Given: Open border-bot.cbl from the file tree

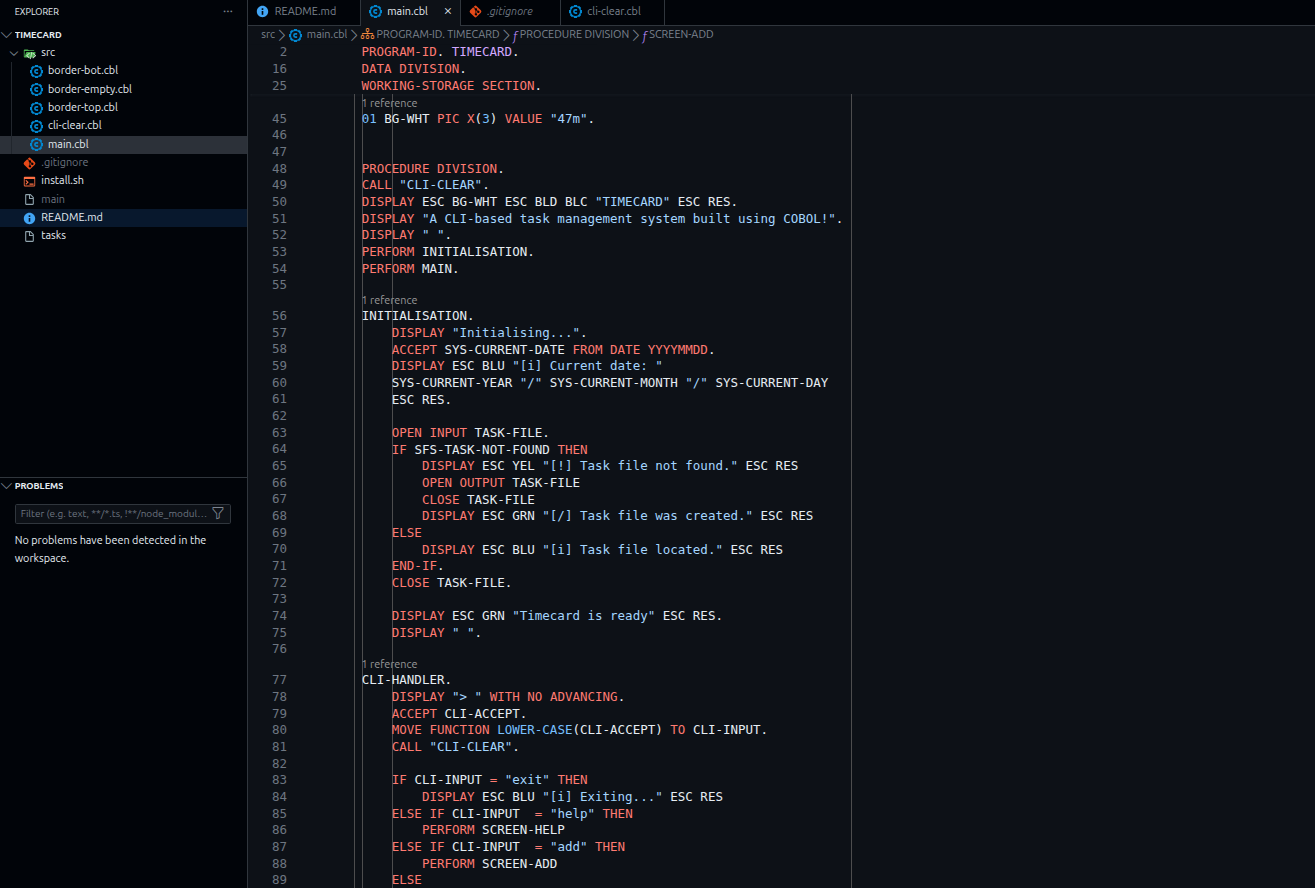Looking at the screenshot, I should pyautogui.click(x=82, y=71).
